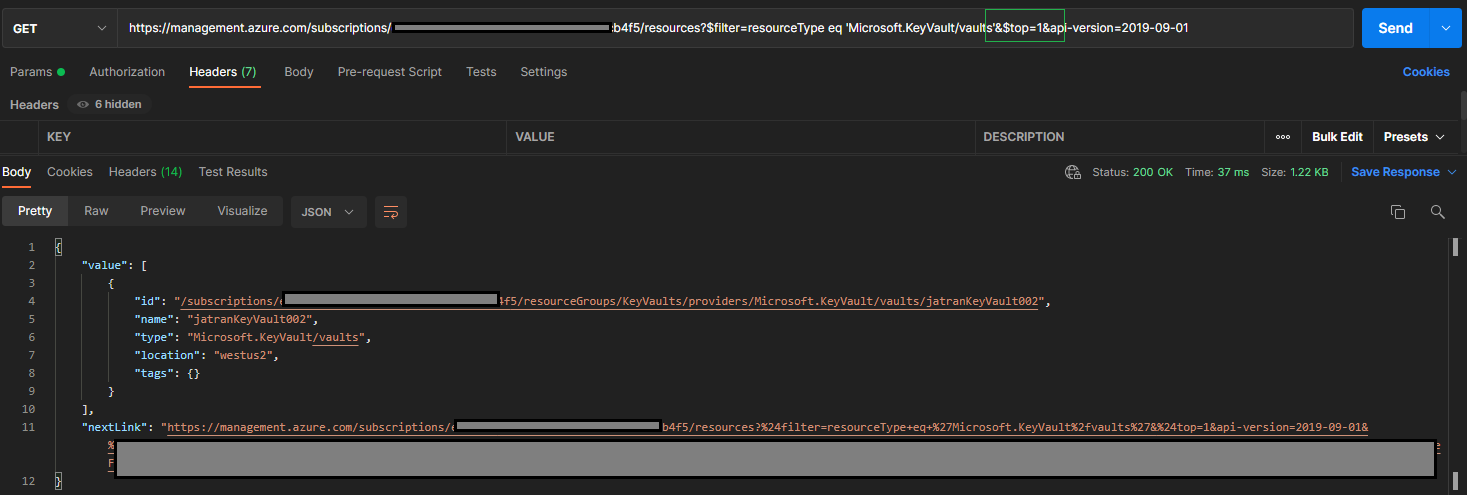The image size is (1467, 495).
Task: Open the response Headers (14) tab
Action: [x=146, y=172]
